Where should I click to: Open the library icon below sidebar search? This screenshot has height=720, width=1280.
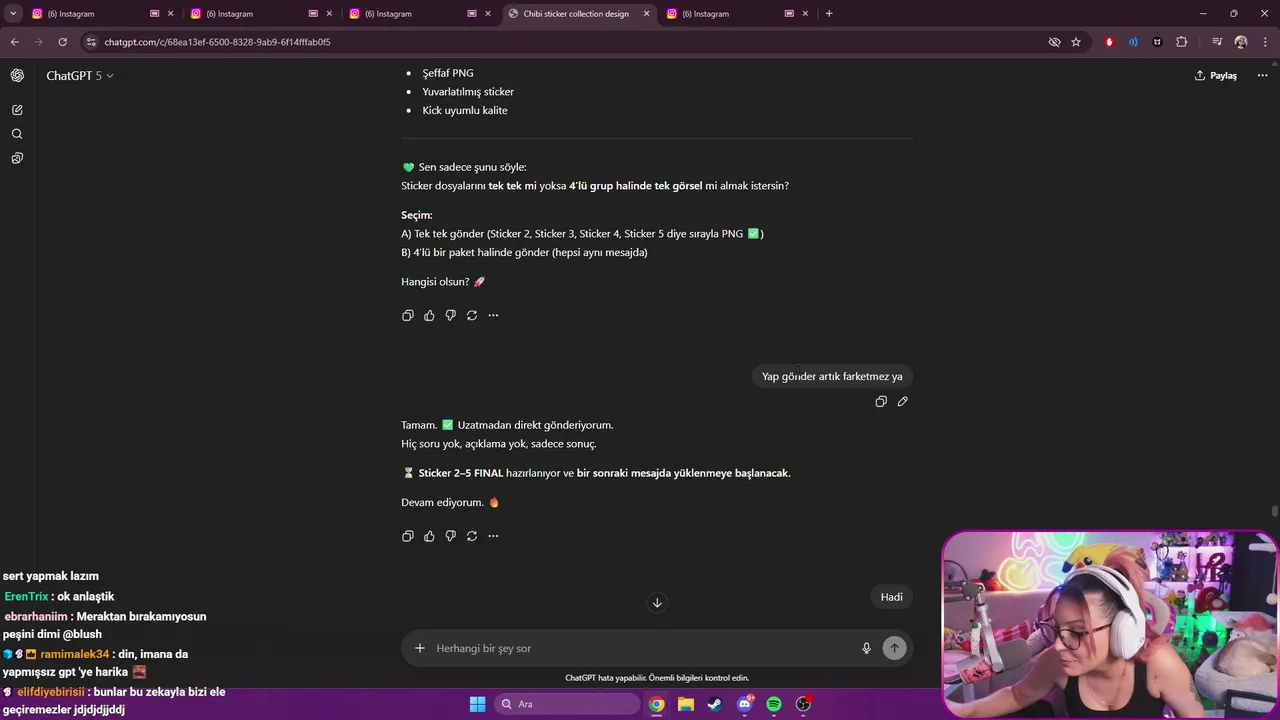tap(17, 158)
